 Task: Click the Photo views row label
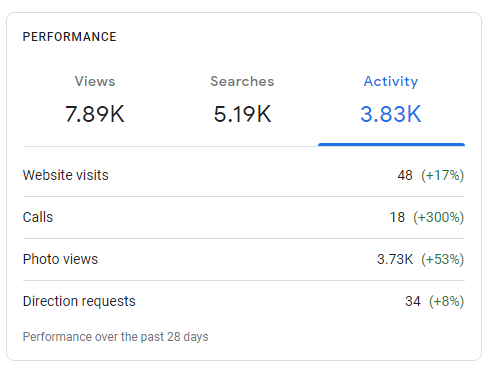60,259
